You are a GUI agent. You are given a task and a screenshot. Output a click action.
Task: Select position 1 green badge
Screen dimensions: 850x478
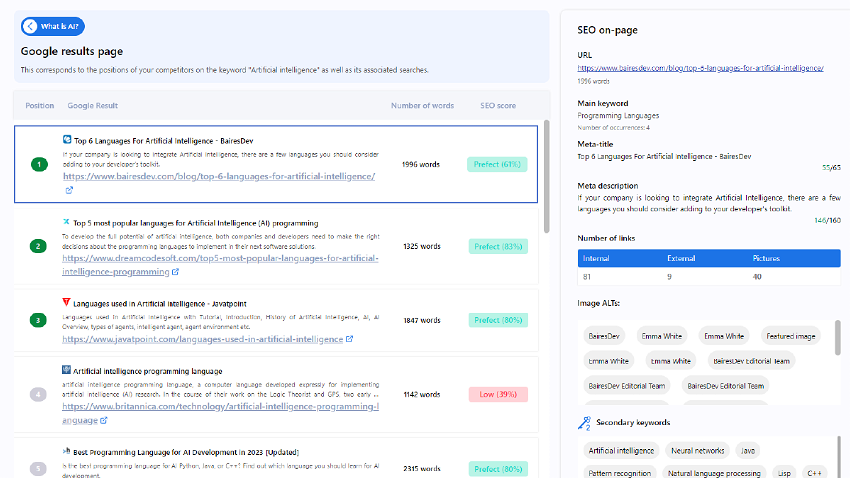click(x=39, y=164)
